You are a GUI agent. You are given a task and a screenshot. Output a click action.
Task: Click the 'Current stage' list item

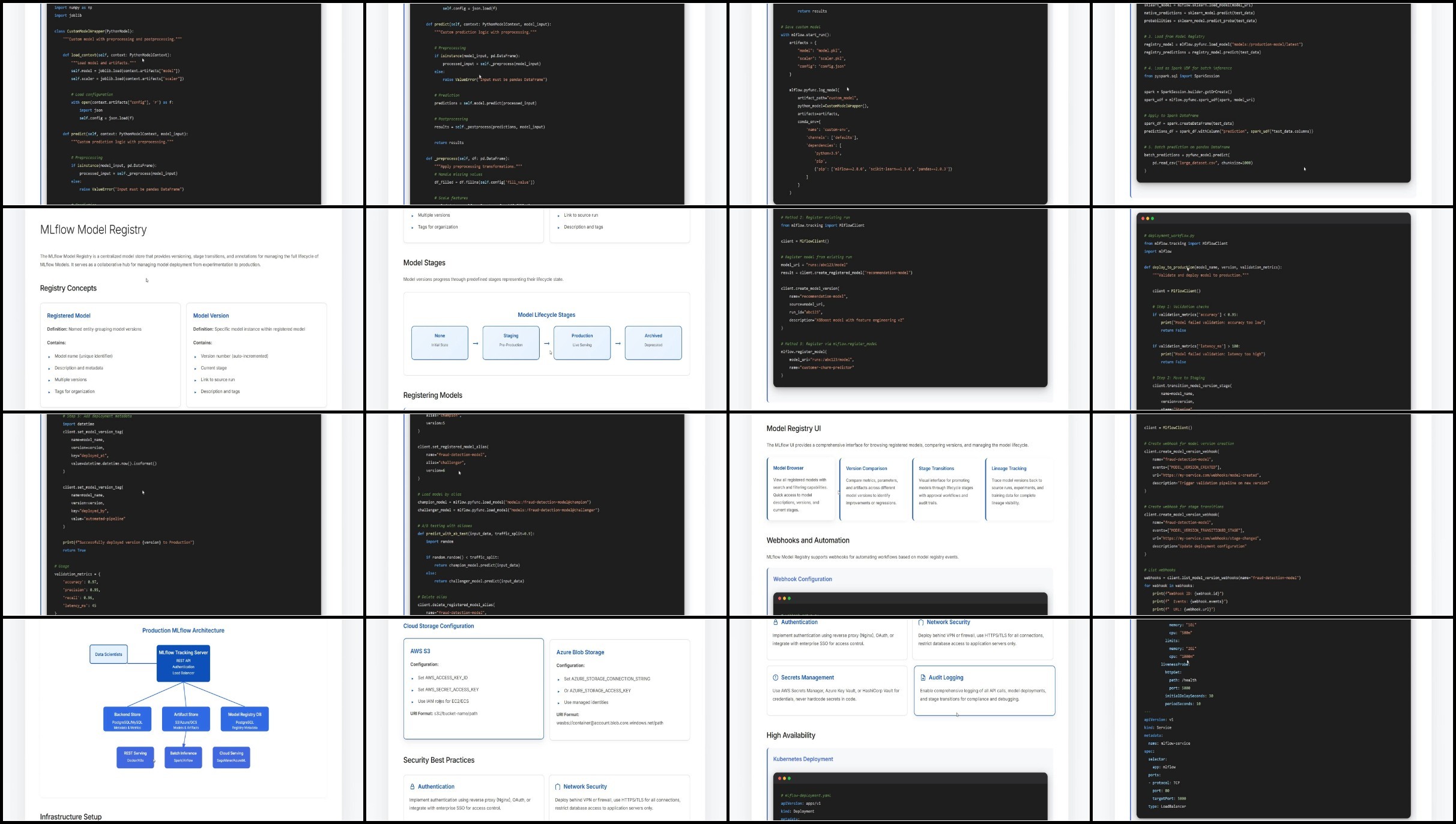[x=214, y=368]
